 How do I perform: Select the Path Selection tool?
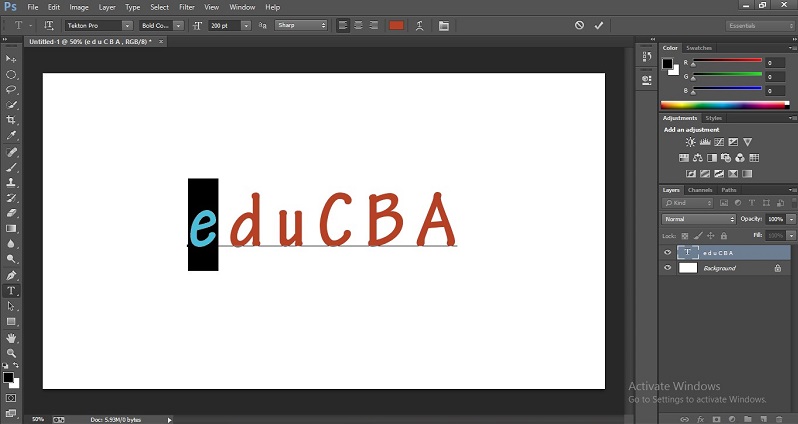11,306
